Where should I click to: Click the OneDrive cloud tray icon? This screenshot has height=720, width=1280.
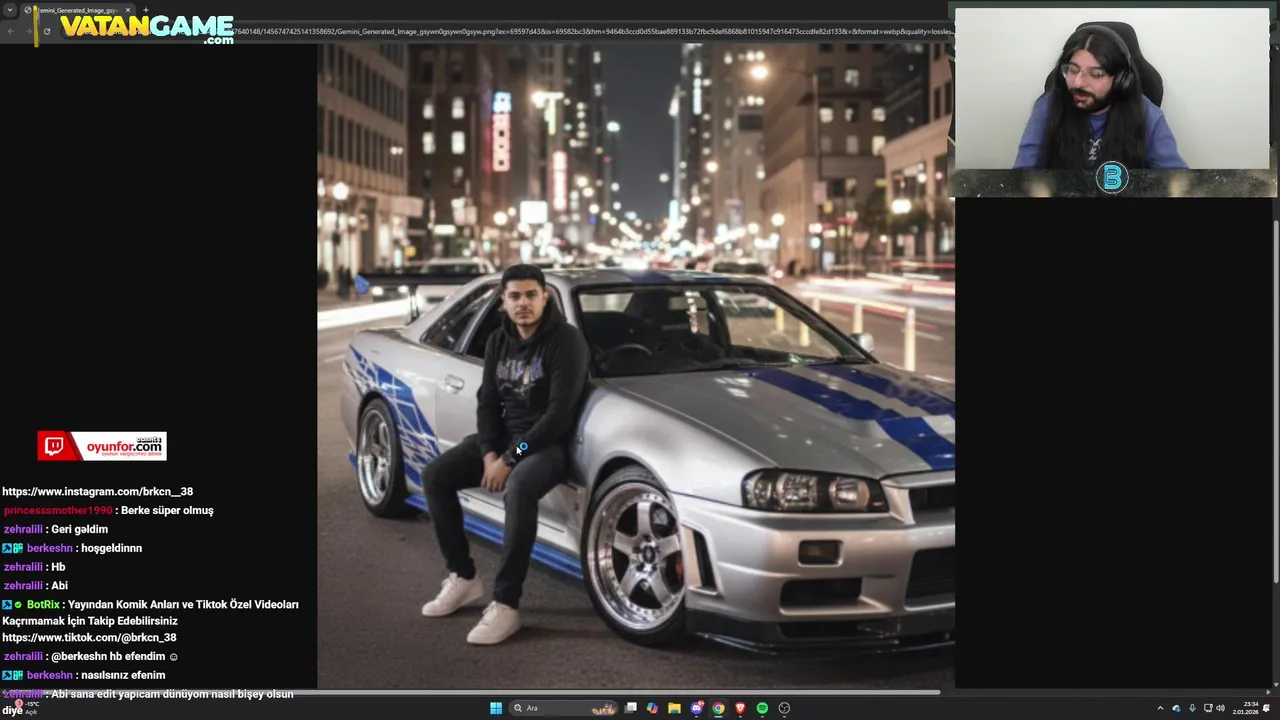pyautogui.click(x=1176, y=708)
